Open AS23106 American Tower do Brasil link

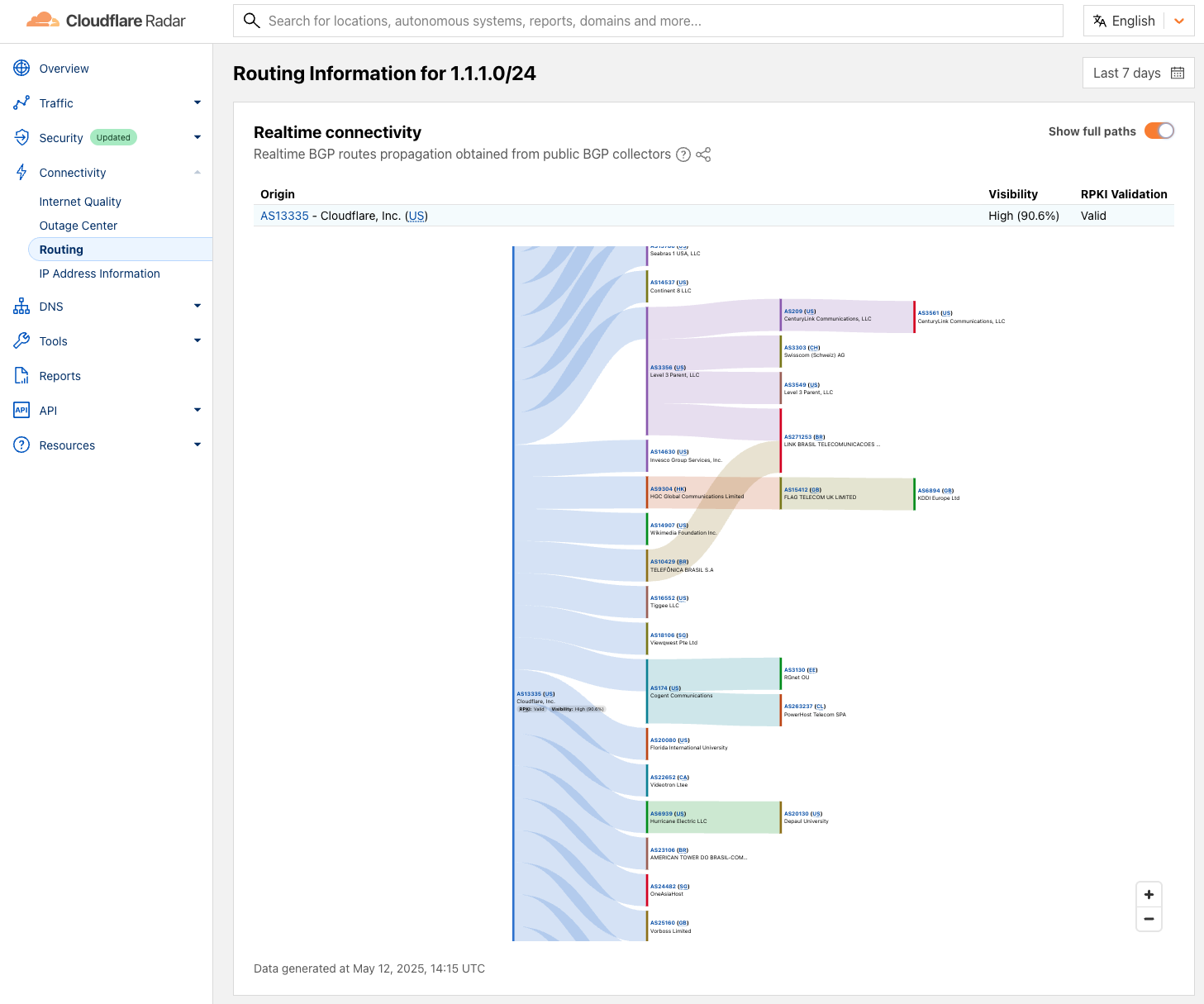point(663,850)
